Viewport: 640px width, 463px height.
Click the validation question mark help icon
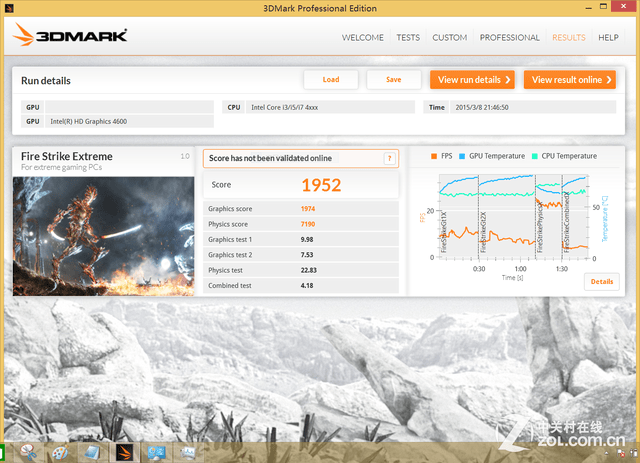pos(389,158)
